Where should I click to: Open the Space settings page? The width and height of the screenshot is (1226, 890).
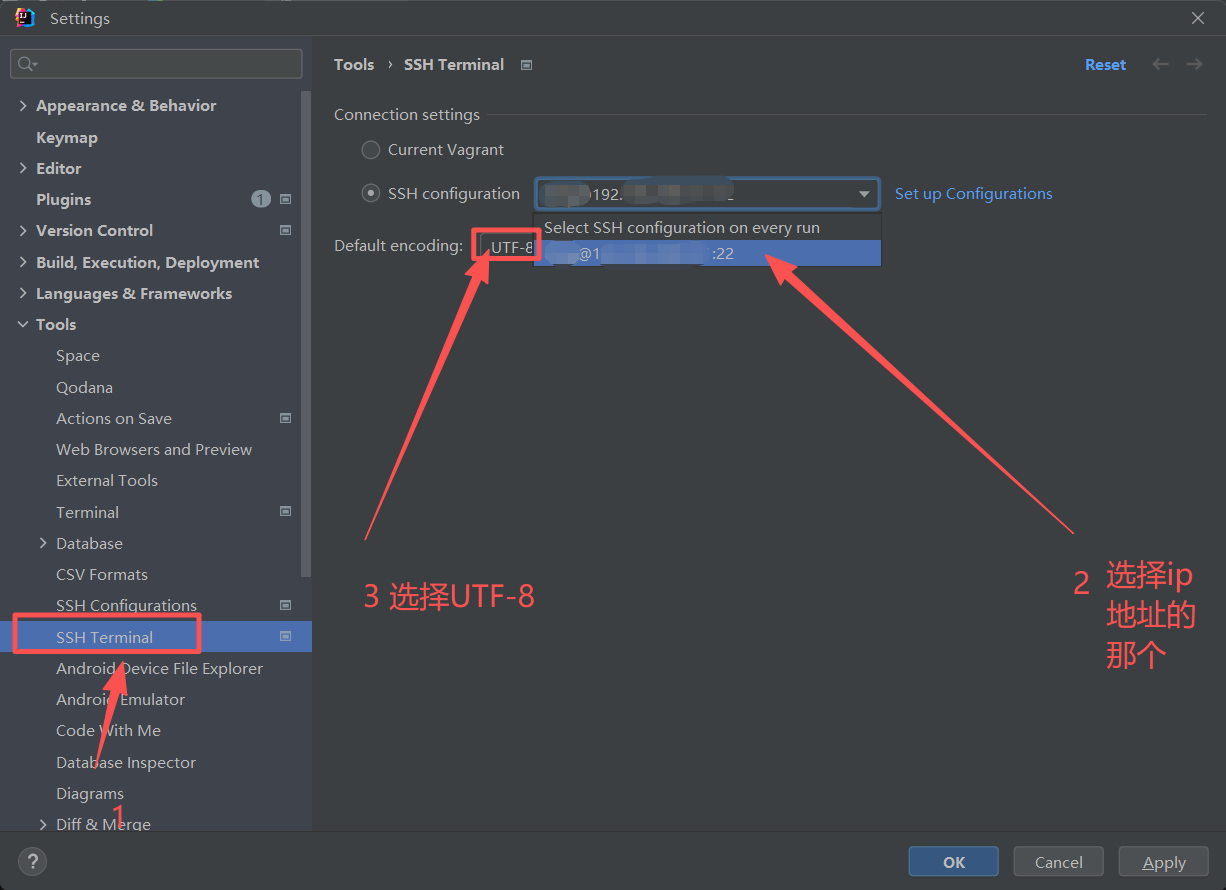(78, 355)
